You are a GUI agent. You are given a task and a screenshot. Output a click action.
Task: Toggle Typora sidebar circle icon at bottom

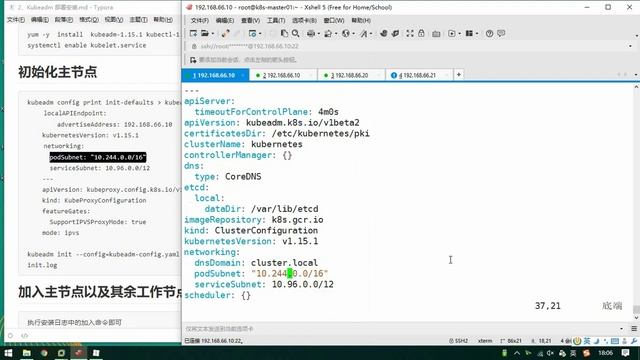coord(11,336)
